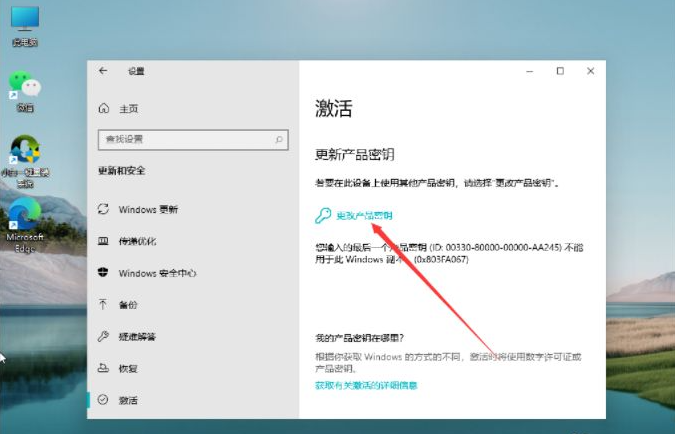Open the 获取有关激活的详细信息 link
The height and width of the screenshot is (434, 675).
(366, 385)
